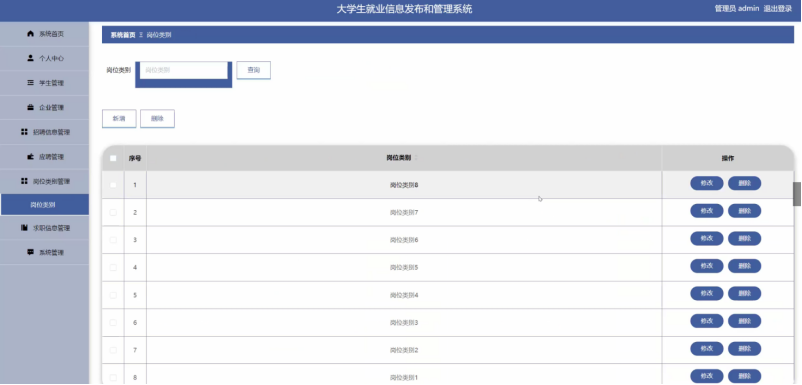Click the page title 大学生就业信息发布和管理系统
802x385 pixels.
coord(404,9)
